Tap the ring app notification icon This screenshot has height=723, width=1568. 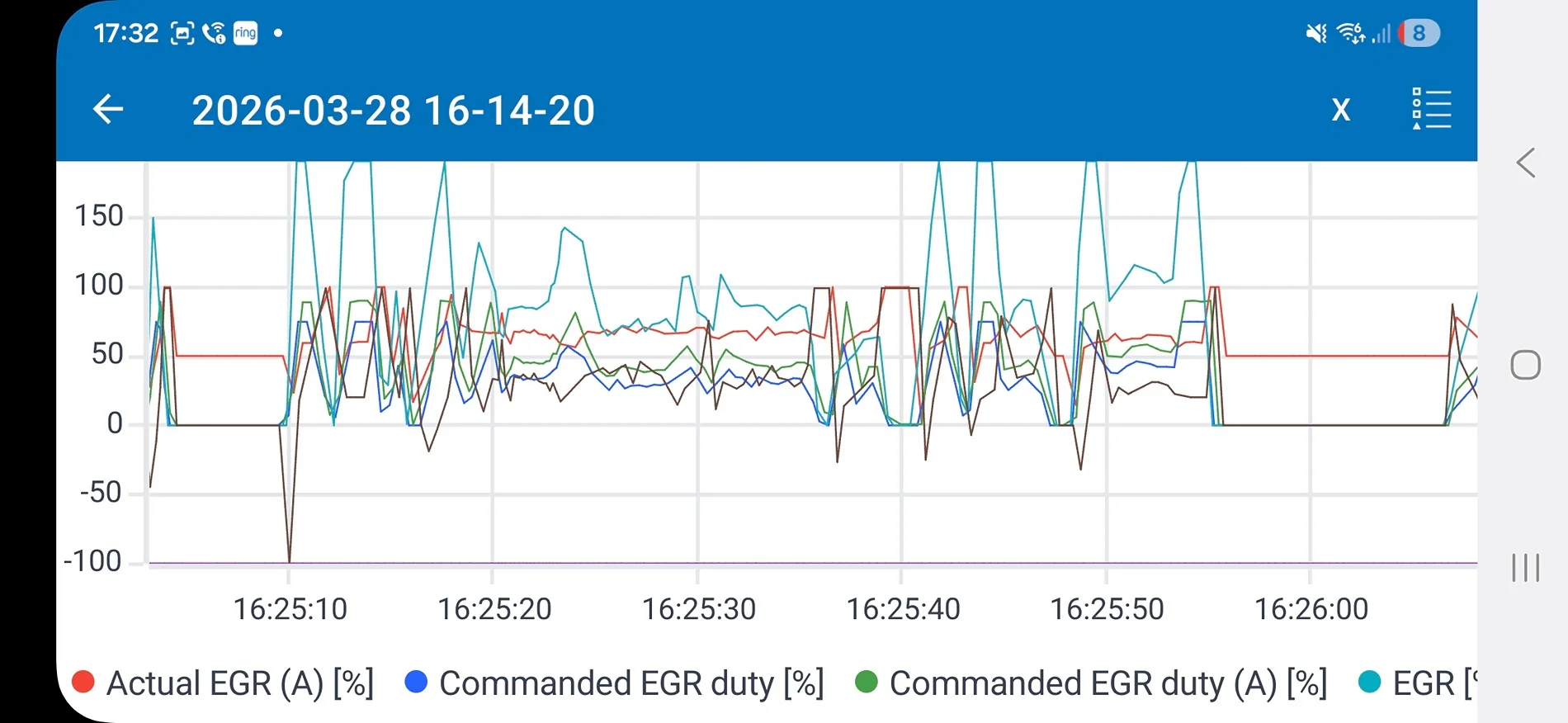245,33
